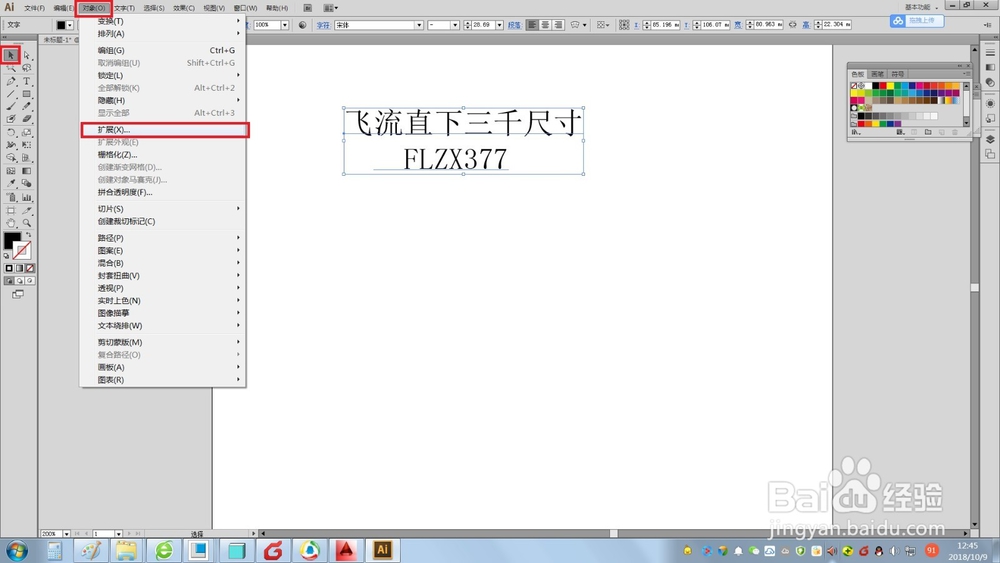1000x563 pixels.
Task: Select the Magic Wand tool
Action: pos(11,68)
